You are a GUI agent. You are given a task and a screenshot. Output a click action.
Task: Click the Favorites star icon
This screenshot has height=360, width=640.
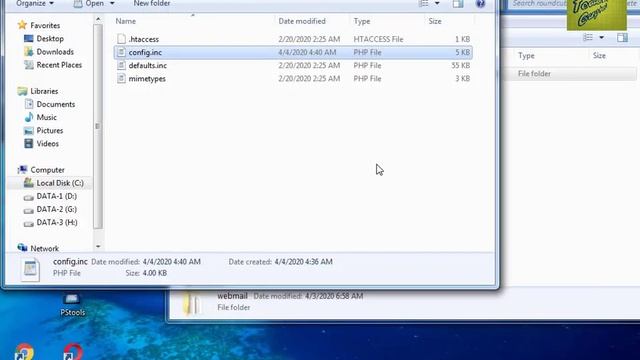click(x=22, y=25)
